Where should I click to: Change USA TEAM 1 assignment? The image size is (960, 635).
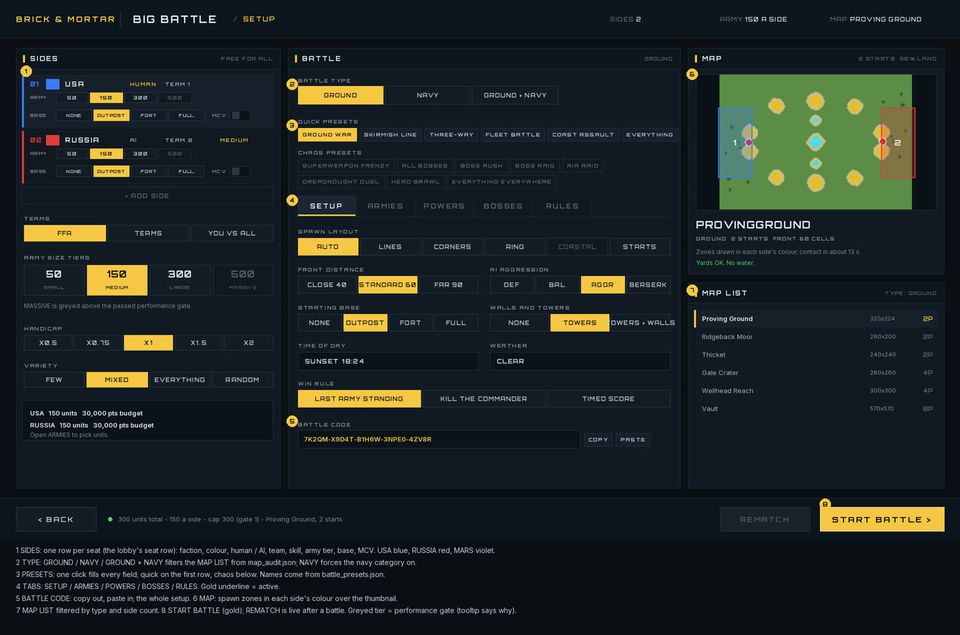click(178, 84)
